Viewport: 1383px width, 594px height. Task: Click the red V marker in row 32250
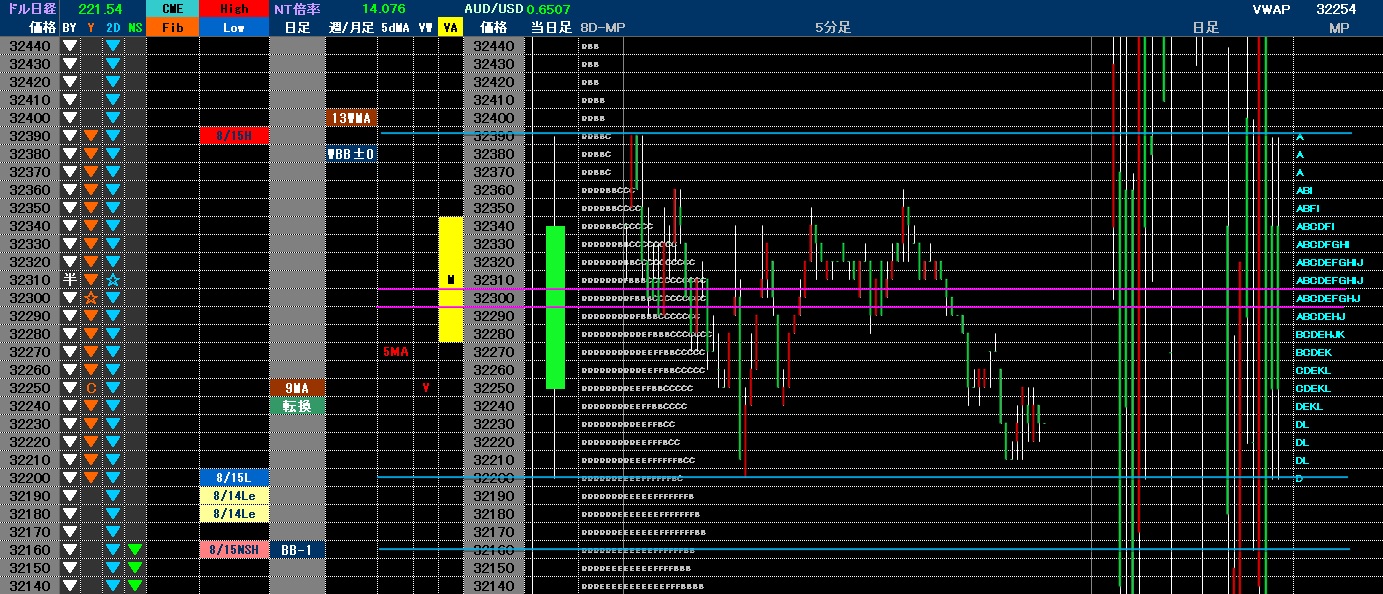(x=426, y=388)
